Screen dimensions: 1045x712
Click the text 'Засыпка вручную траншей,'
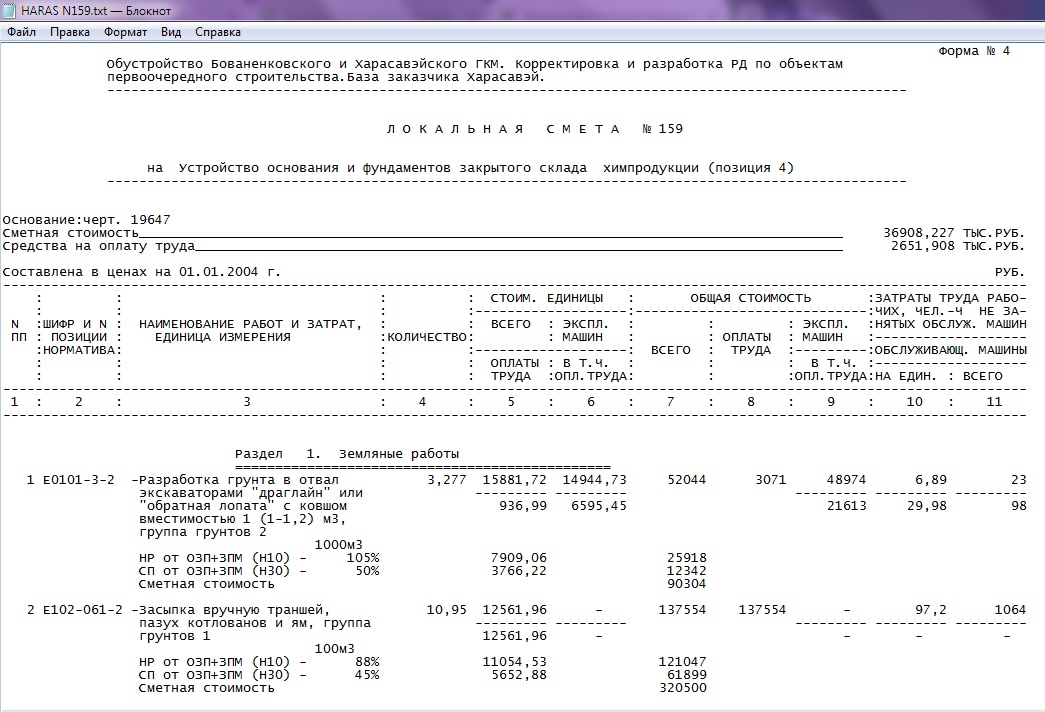click(235, 610)
